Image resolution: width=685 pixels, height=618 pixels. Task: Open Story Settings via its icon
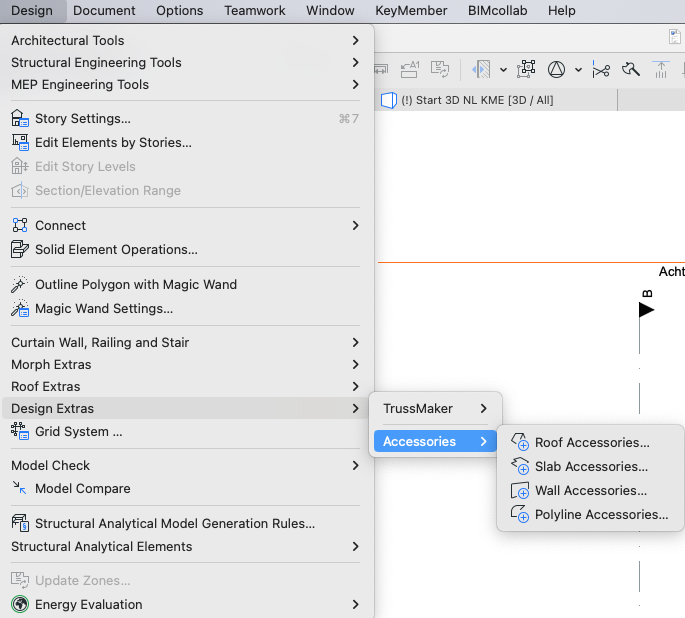coord(20,118)
